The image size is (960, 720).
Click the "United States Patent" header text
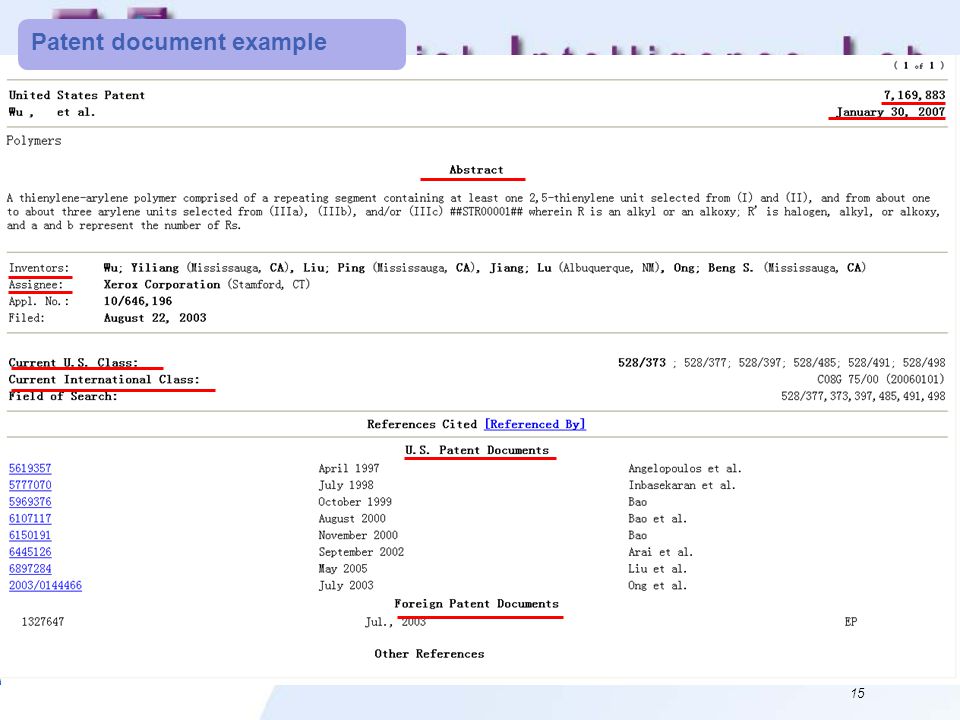coord(77,95)
